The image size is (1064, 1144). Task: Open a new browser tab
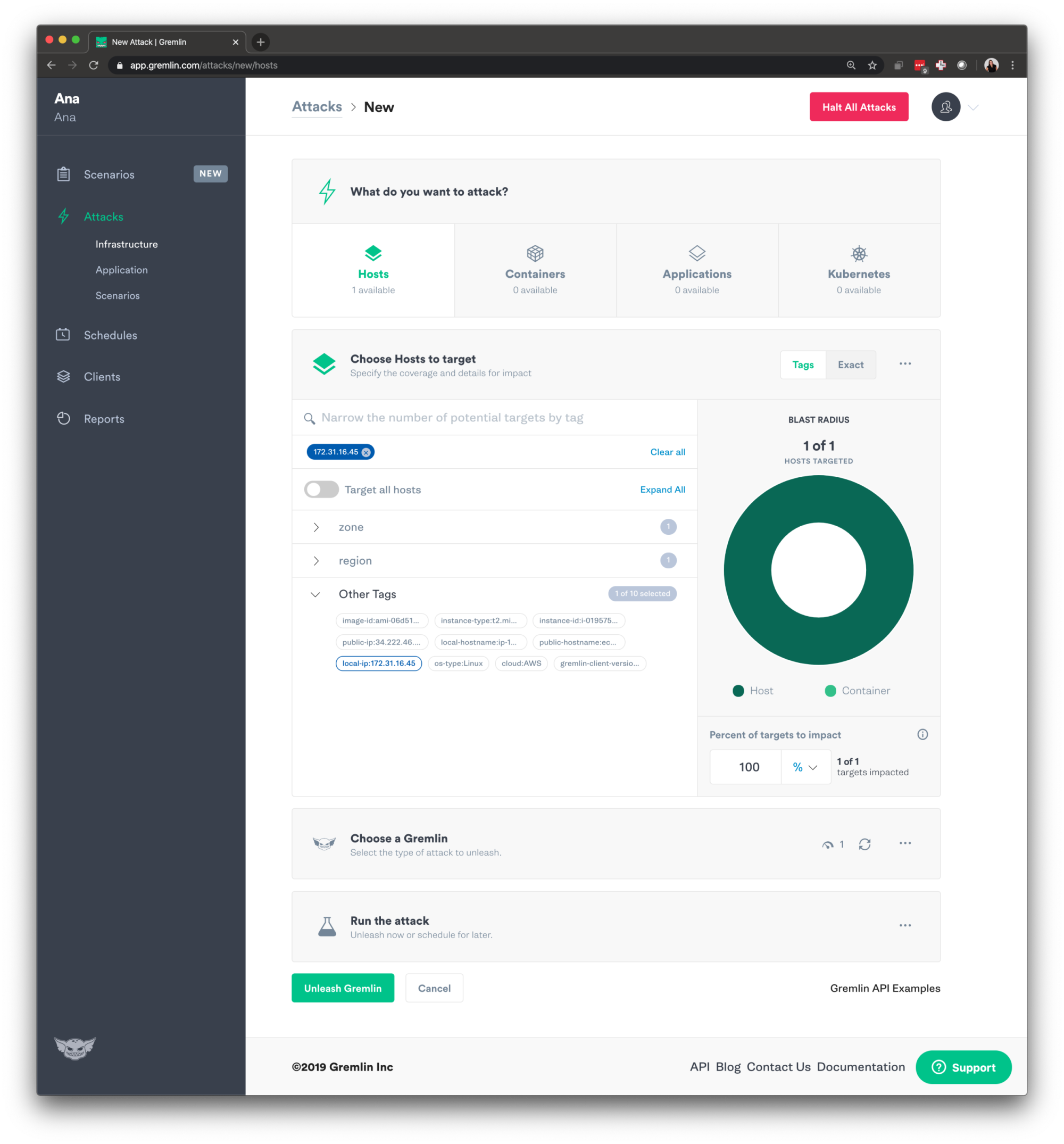tap(261, 42)
